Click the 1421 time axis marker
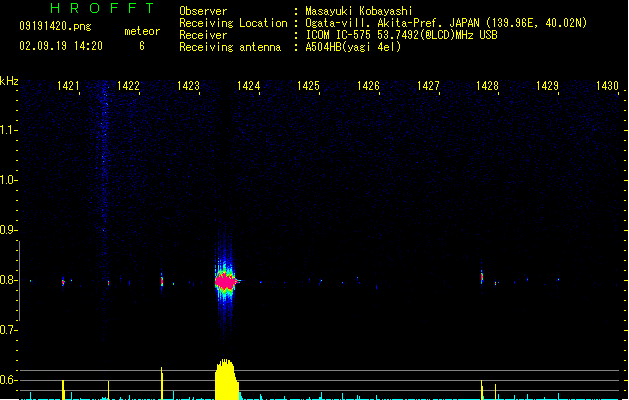The height and width of the screenshot is (400, 629). [x=68, y=86]
